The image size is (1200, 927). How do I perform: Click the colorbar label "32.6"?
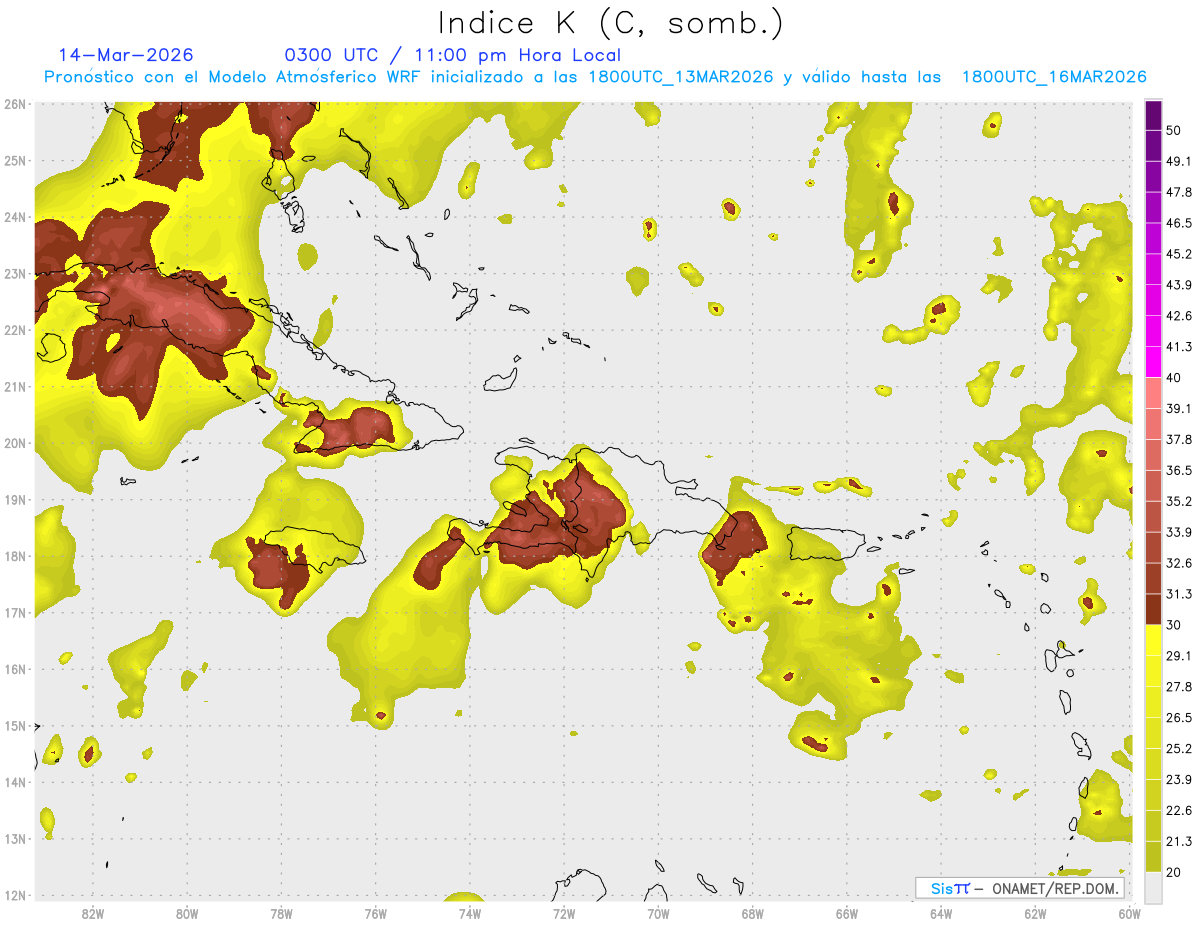pos(1178,563)
